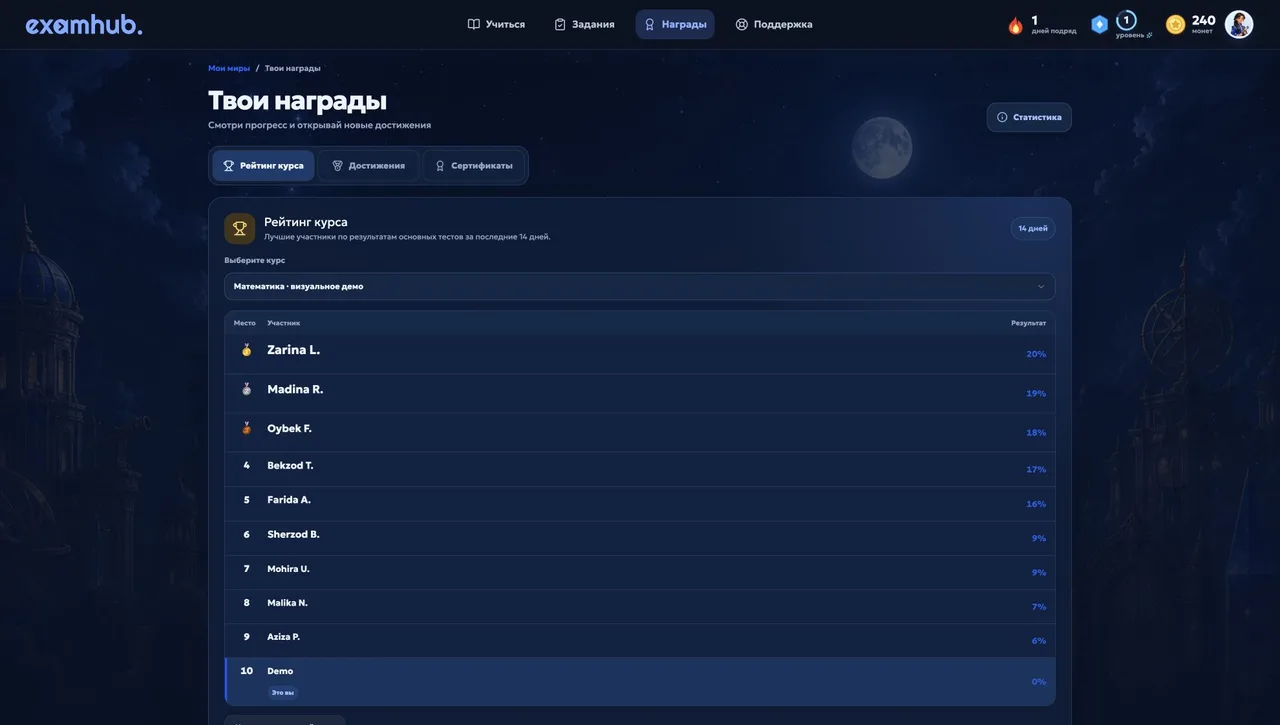Screen dimensions: 1280x725
Task: Click the gold coin icon
Action: 1176,24
